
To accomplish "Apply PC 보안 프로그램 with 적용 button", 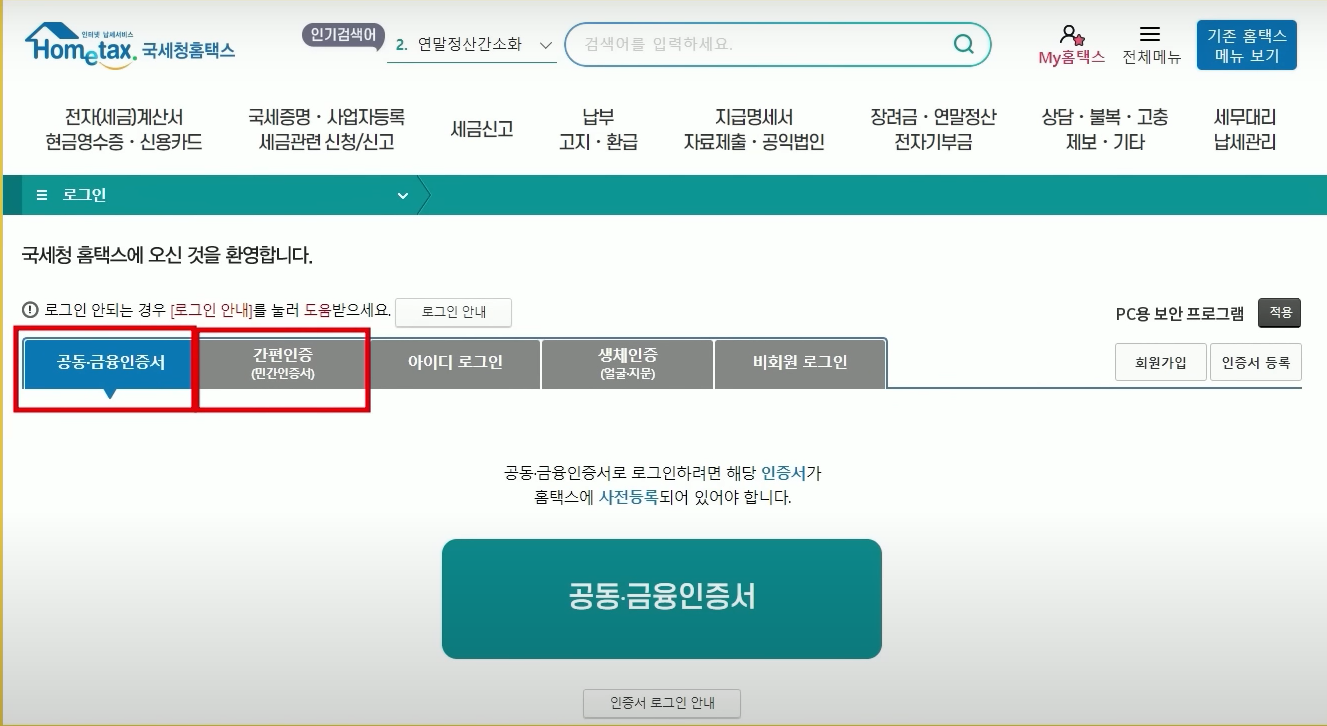I will pyautogui.click(x=1279, y=313).
